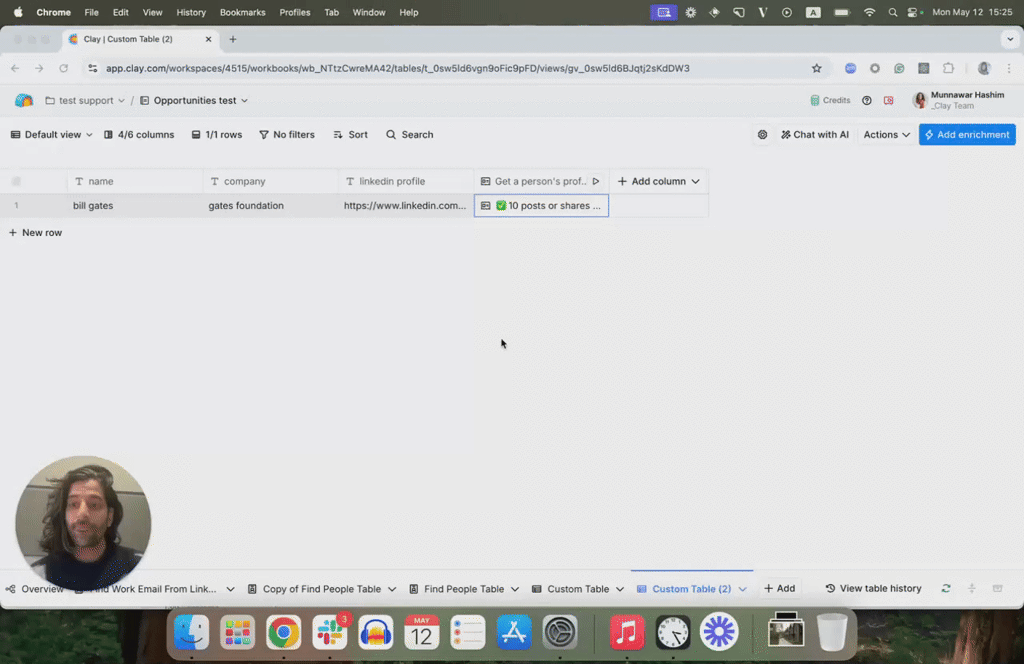Open Chat with AI
Screen dimensions: 1024x664
[814, 134]
